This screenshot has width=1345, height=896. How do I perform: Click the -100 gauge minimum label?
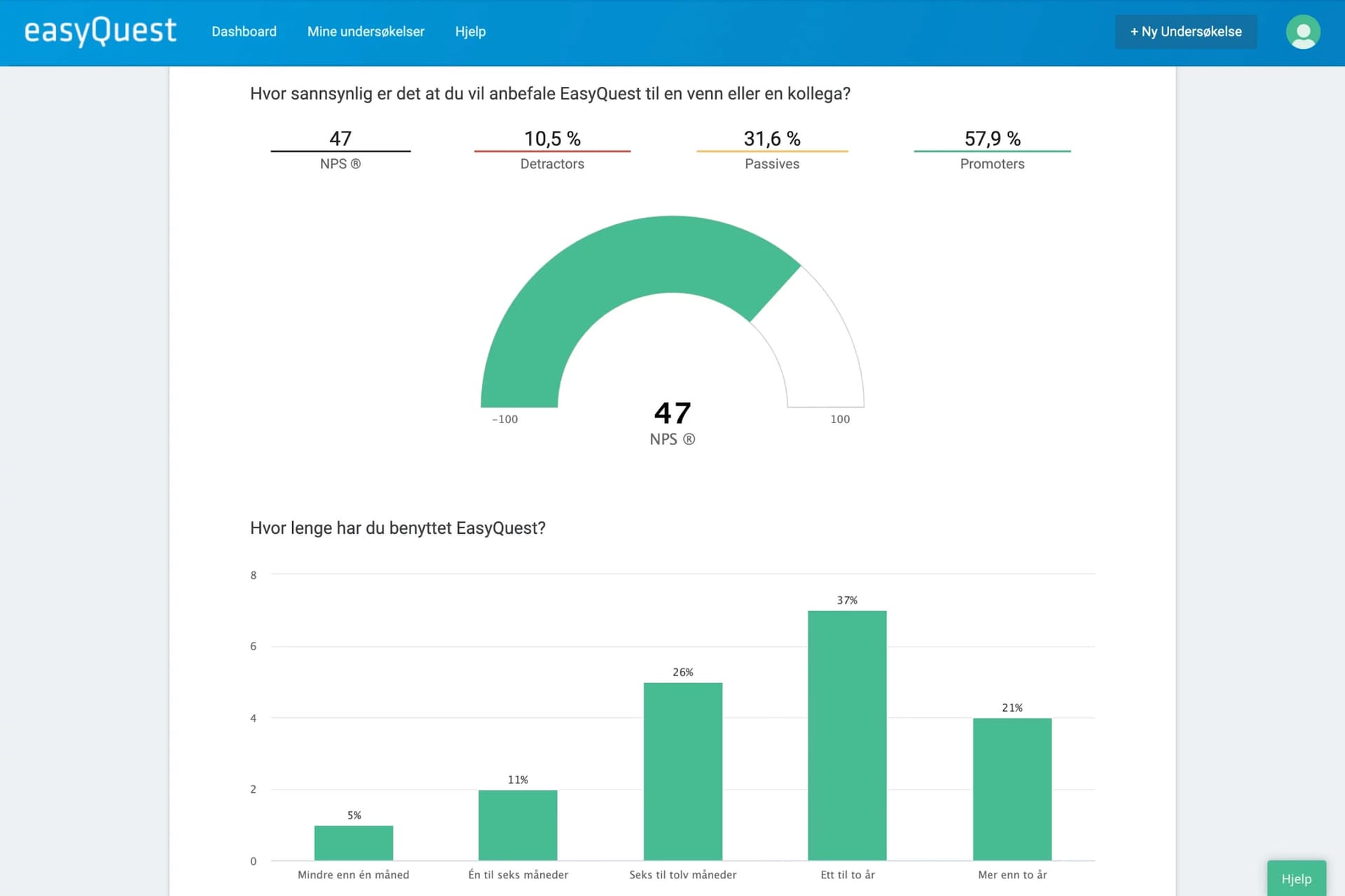pos(504,419)
